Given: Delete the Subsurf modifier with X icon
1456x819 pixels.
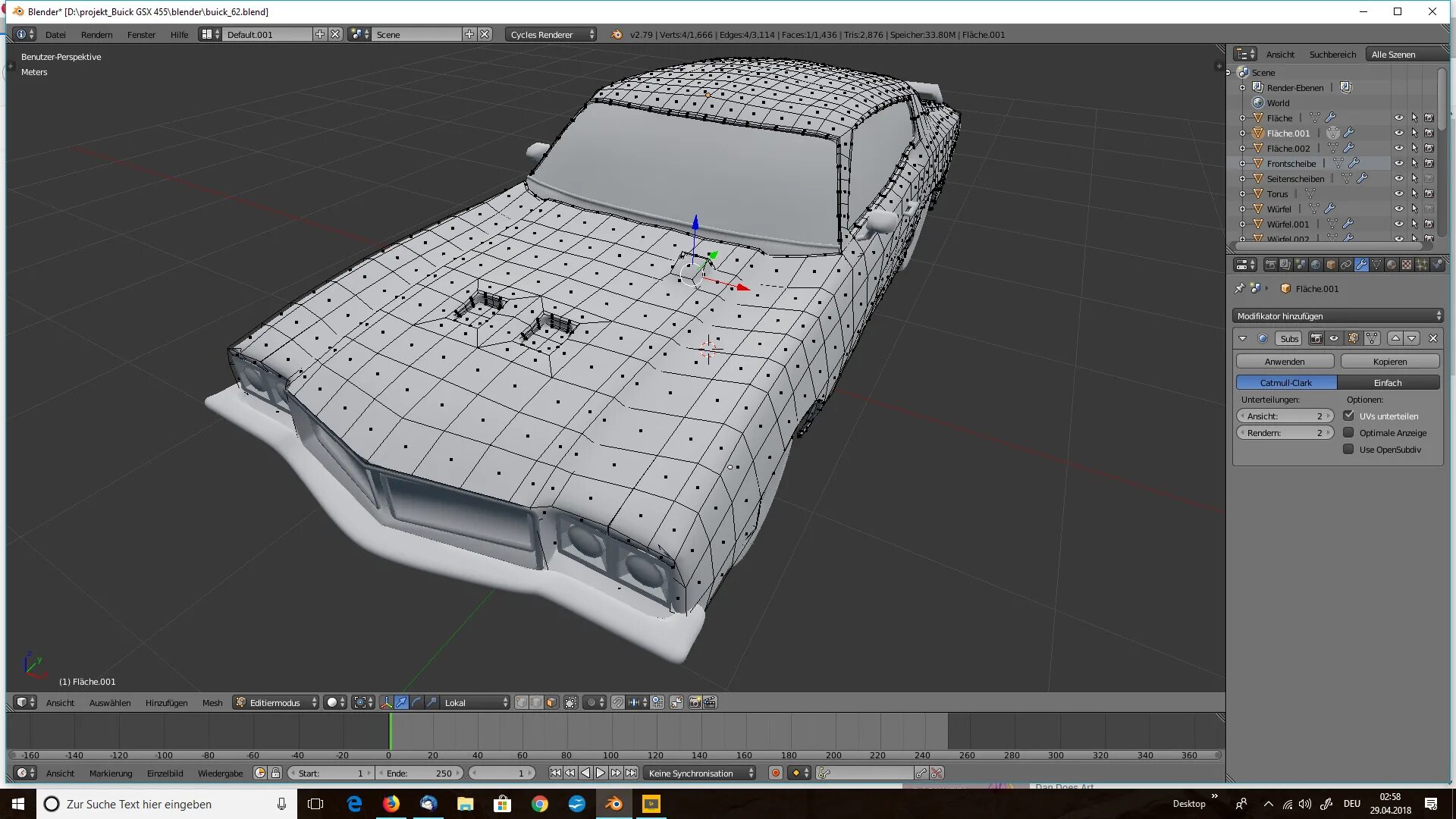Looking at the screenshot, I should [1432, 338].
